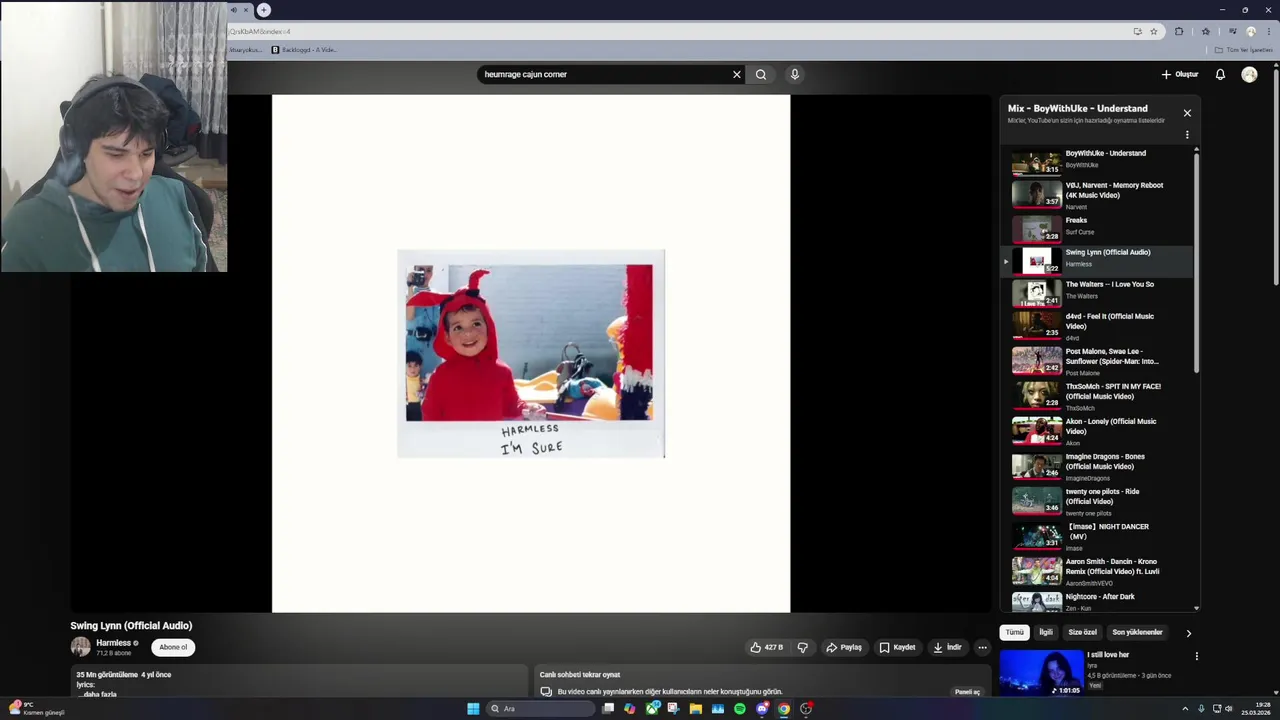Open the Windows Start menu
This screenshot has width=1280, height=720.
(x=473, y=708)
